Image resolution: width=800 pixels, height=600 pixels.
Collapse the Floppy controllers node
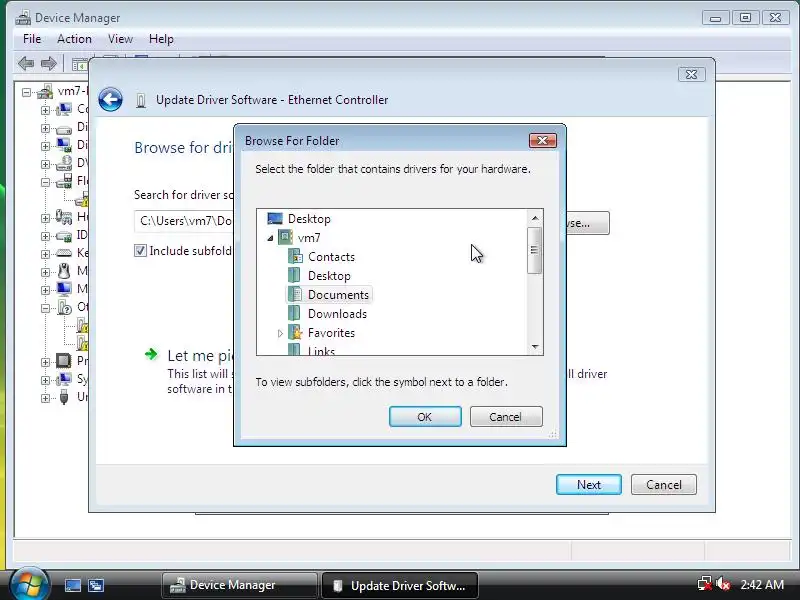tap(45, 182)
